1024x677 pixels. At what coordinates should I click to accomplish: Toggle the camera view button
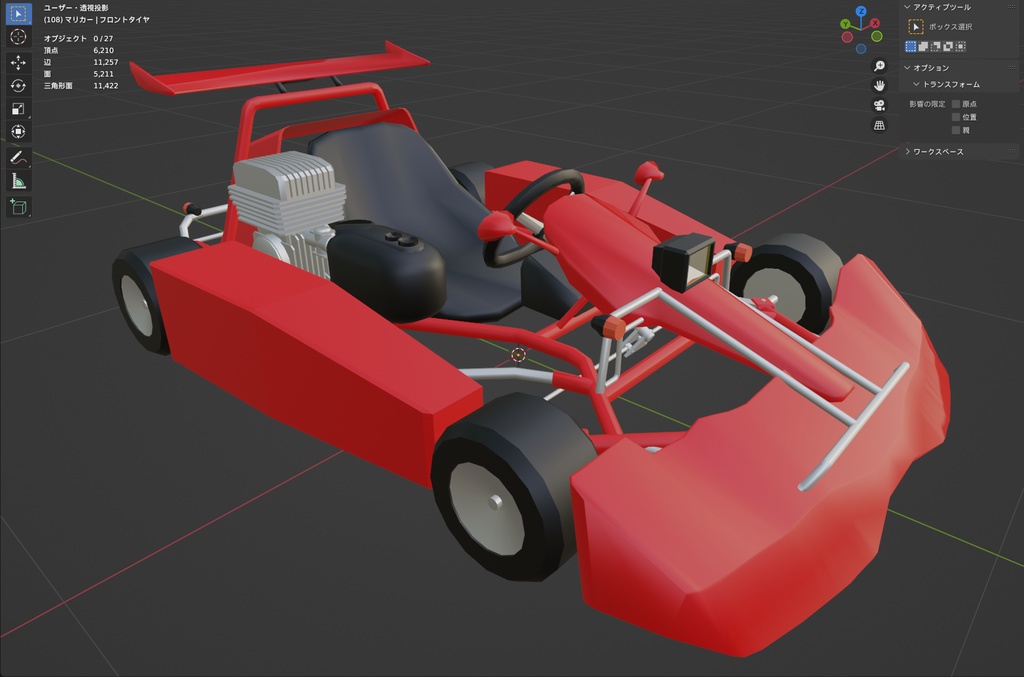click(879, 105)
